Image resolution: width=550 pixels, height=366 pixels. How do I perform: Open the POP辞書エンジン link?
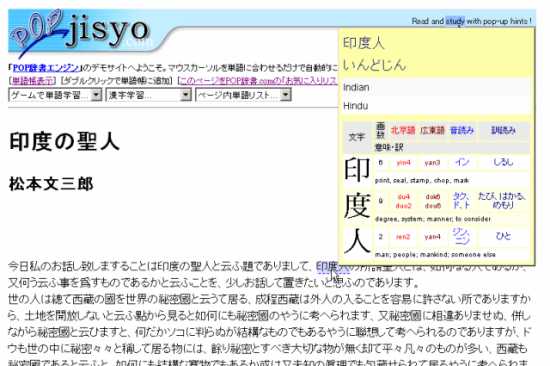(x=46, y=68)
